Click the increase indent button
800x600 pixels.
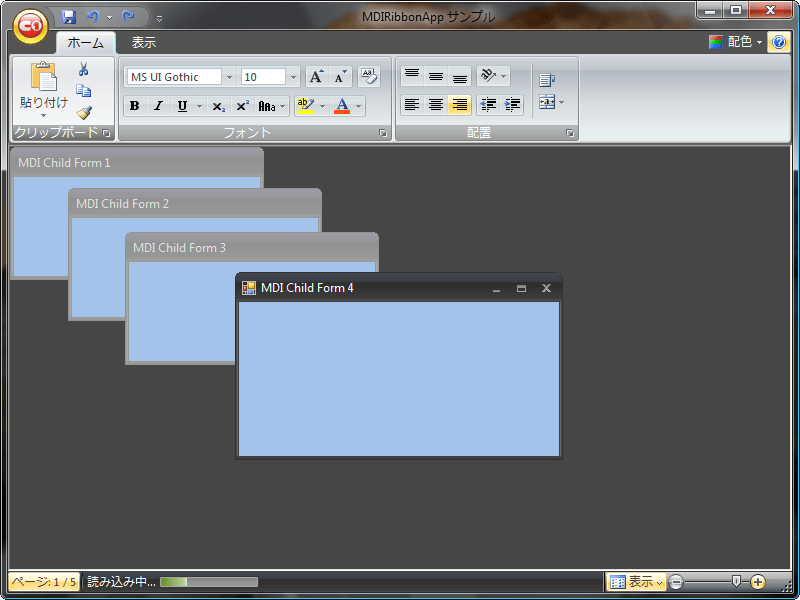click(513, 105)
